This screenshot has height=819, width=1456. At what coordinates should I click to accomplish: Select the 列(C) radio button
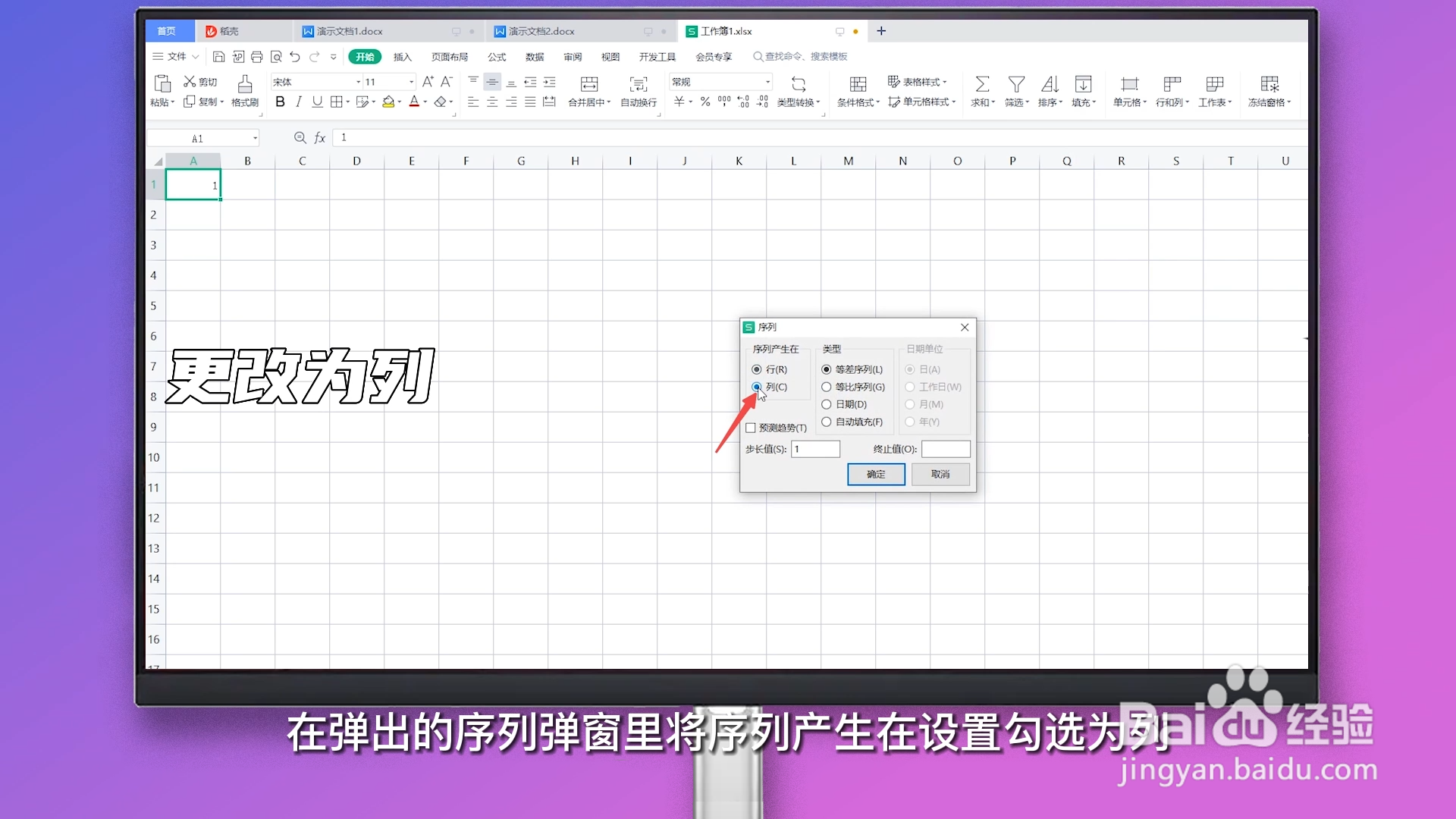pos(757,387)
